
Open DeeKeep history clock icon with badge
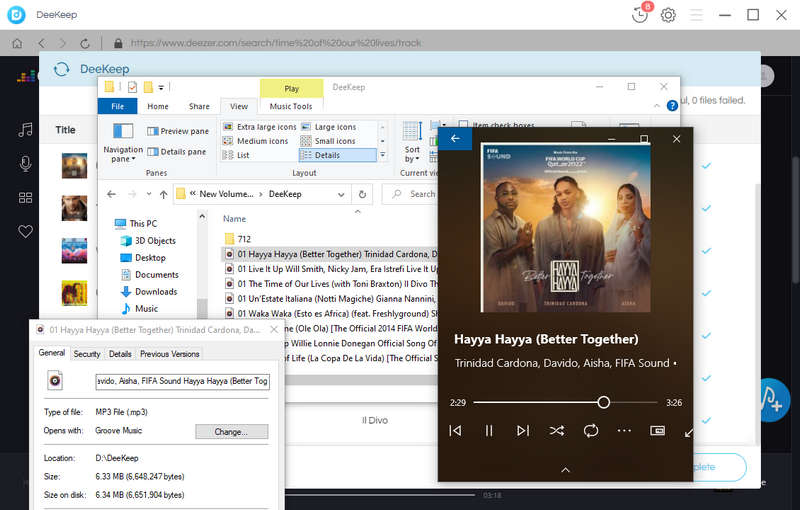tap(640, 14)
